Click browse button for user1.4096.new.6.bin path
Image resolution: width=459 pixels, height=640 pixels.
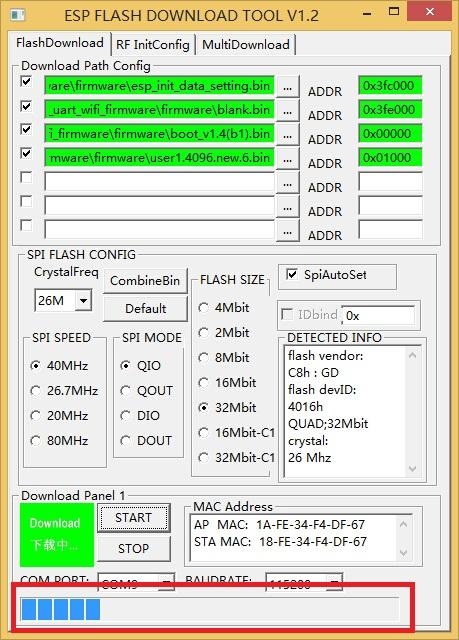[288, 159]
